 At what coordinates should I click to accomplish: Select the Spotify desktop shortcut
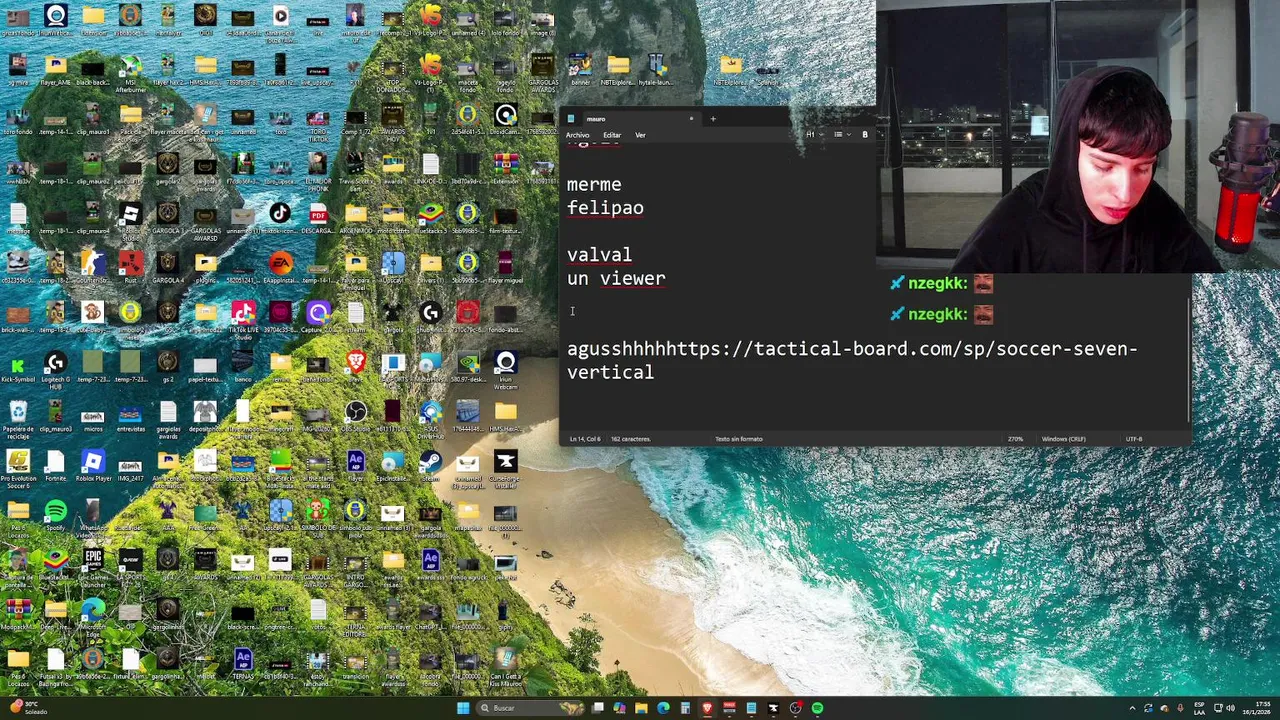coord(55,516)
